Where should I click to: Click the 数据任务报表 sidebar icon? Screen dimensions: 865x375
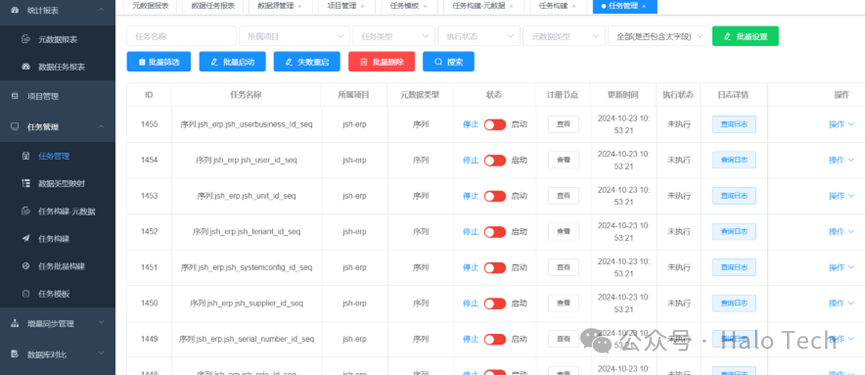point(25,67)
